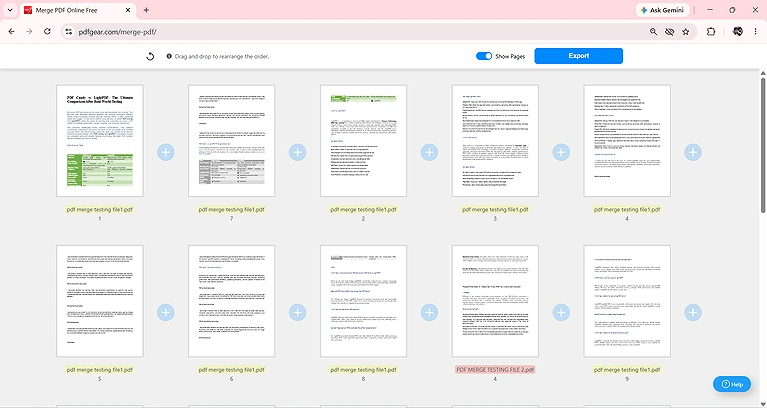Click 'pdf merge testing file1.pdf' label above number 5
Viewport: 767px width, 408px height.
[x=100, y=370]
